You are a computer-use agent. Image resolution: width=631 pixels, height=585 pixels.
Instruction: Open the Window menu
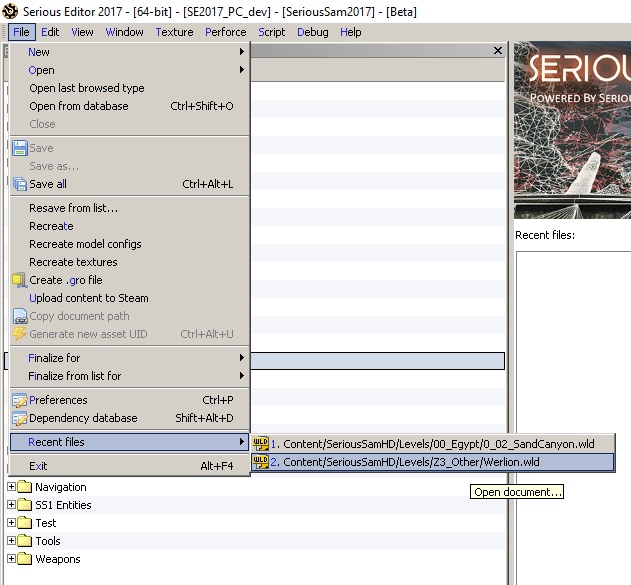click(124, 32)
